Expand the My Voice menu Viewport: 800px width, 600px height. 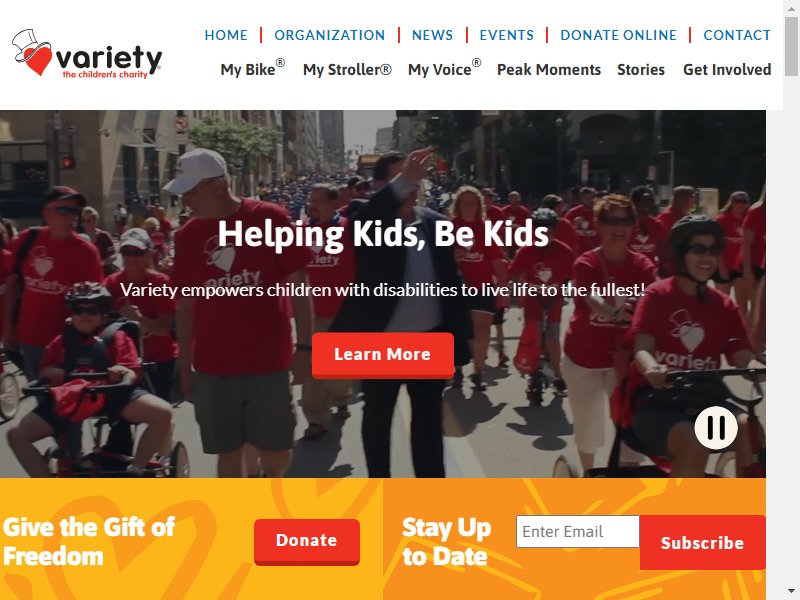[x=444, y=69]
